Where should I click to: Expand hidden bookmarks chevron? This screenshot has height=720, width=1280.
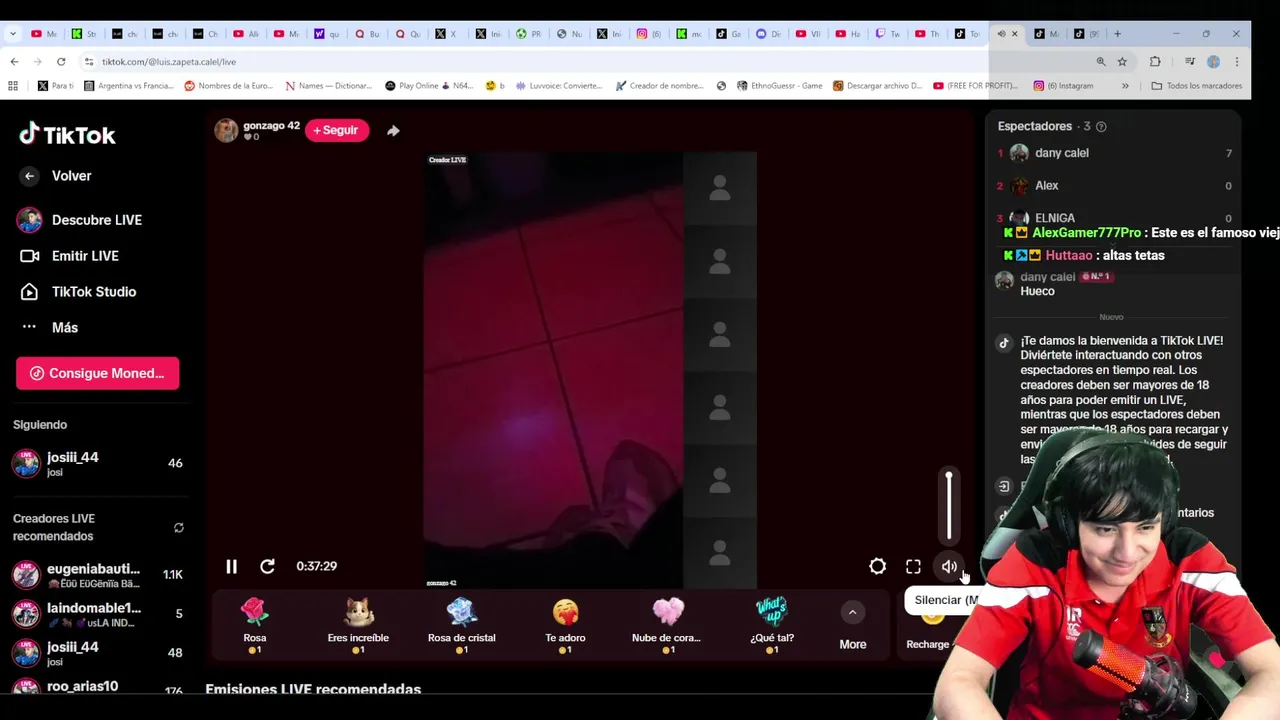[x=1125, y=86]
